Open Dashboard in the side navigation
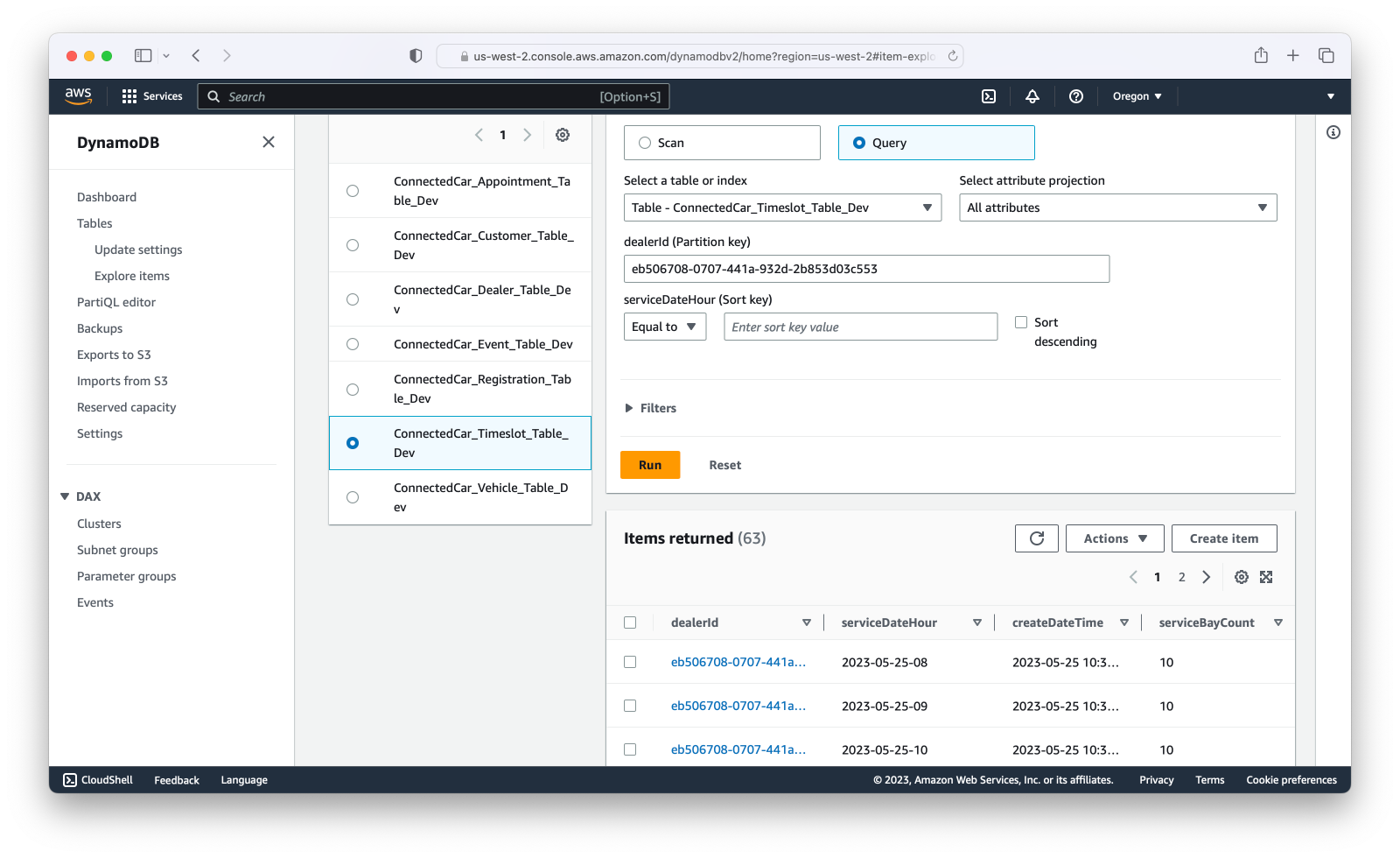Viewport: 1400px width, 858px height. [x=107, y=197]
